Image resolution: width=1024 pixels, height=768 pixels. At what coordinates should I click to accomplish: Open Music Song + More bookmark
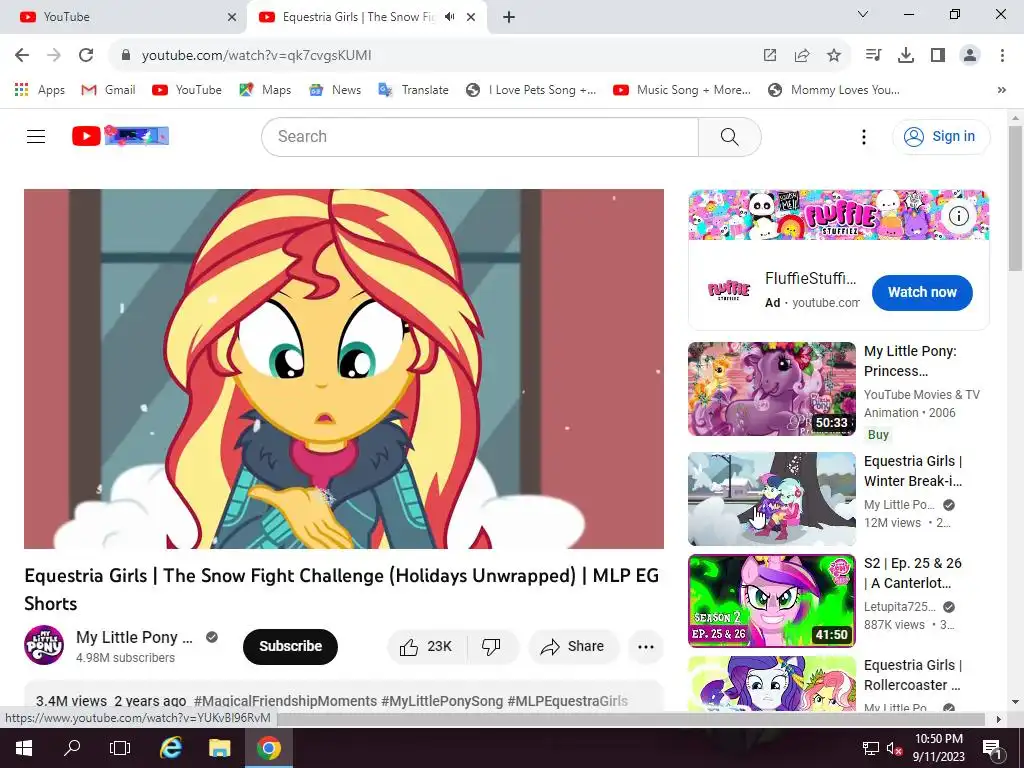[x=682, y=90]
